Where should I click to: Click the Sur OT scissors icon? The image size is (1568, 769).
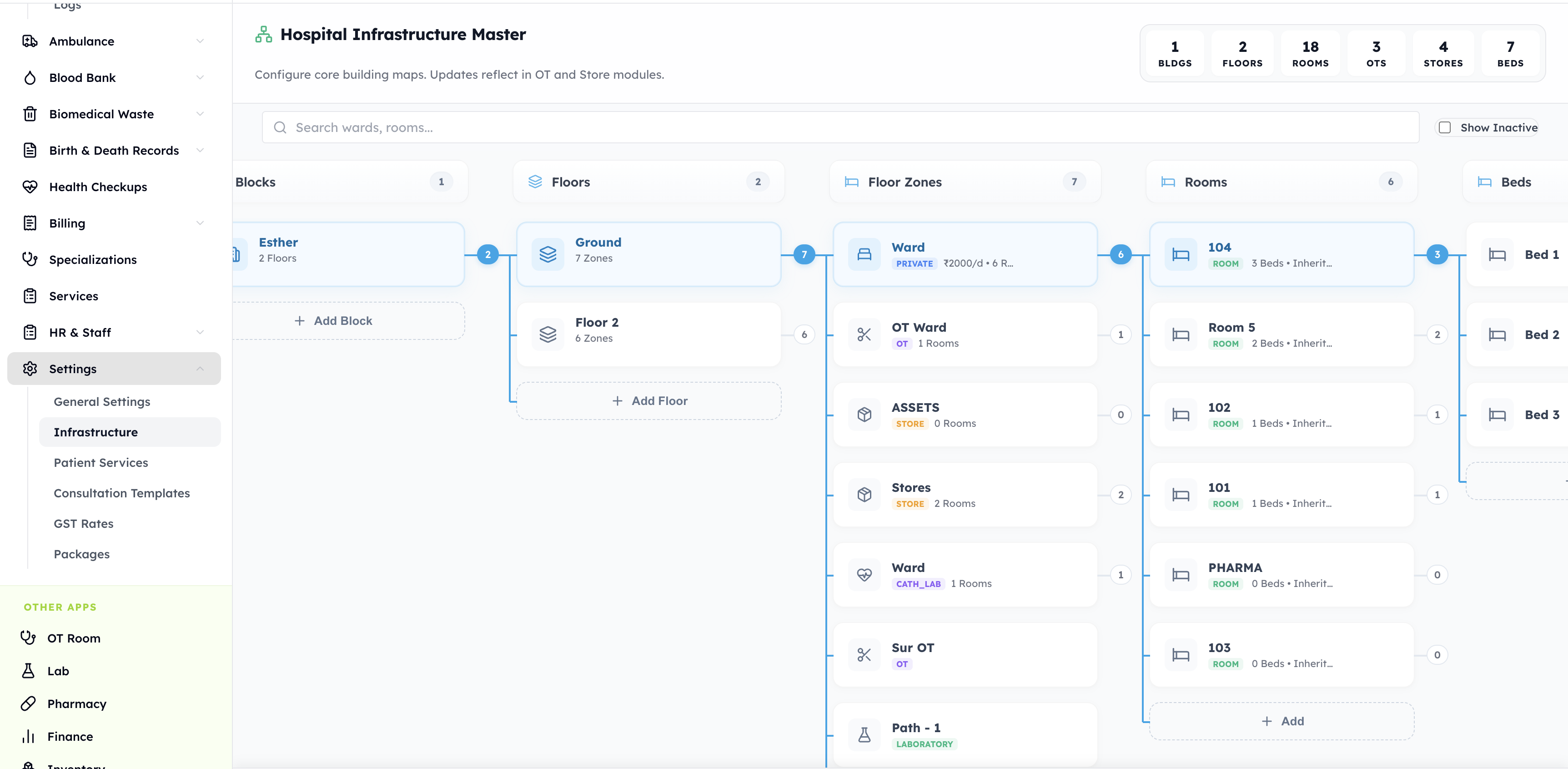pyautogui.click(x=864, y=654)
